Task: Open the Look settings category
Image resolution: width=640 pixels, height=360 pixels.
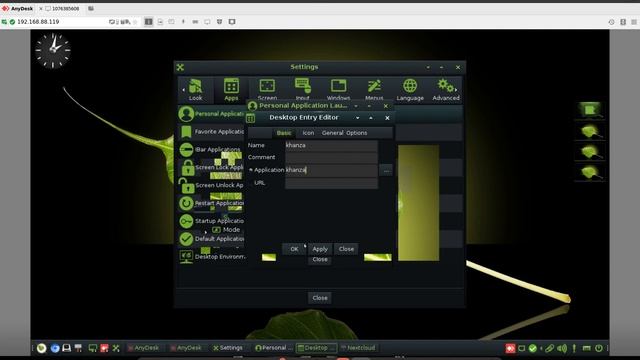Action: pyautogui.click(x=195, y=89)
